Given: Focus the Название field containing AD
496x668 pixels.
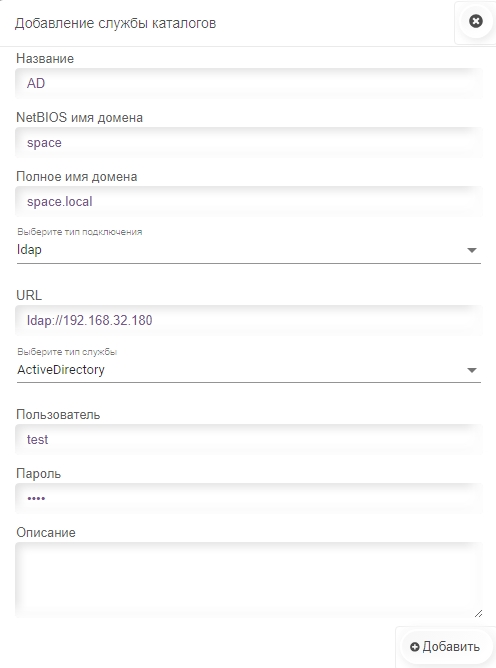Looking at the screenshot, I should [249, 83].
